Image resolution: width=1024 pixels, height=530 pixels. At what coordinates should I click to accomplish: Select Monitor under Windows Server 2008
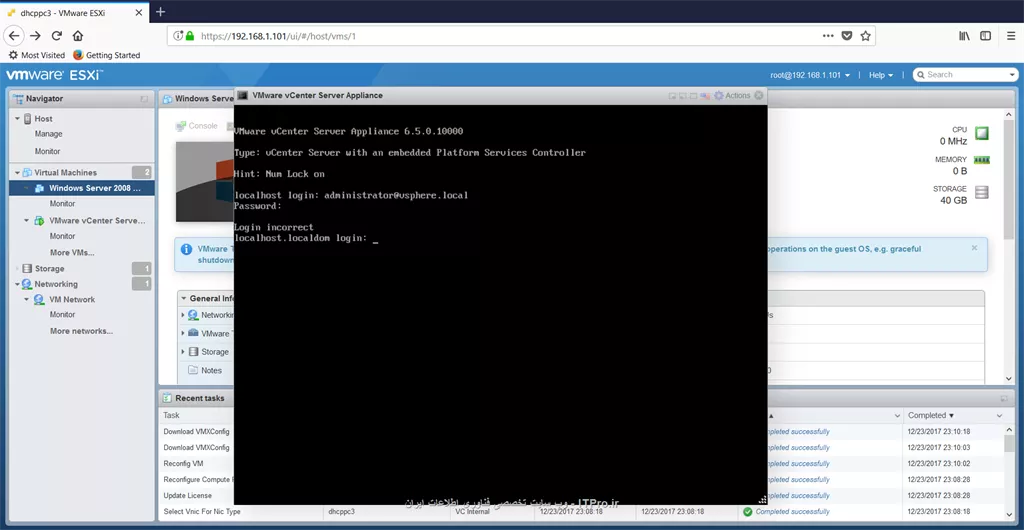tap(63, 204)
